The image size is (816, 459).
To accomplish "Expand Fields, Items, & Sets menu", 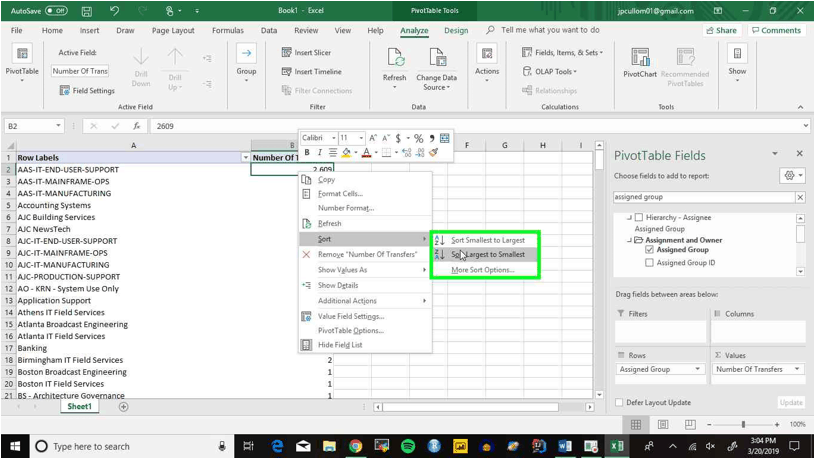I will click(563, 53).
